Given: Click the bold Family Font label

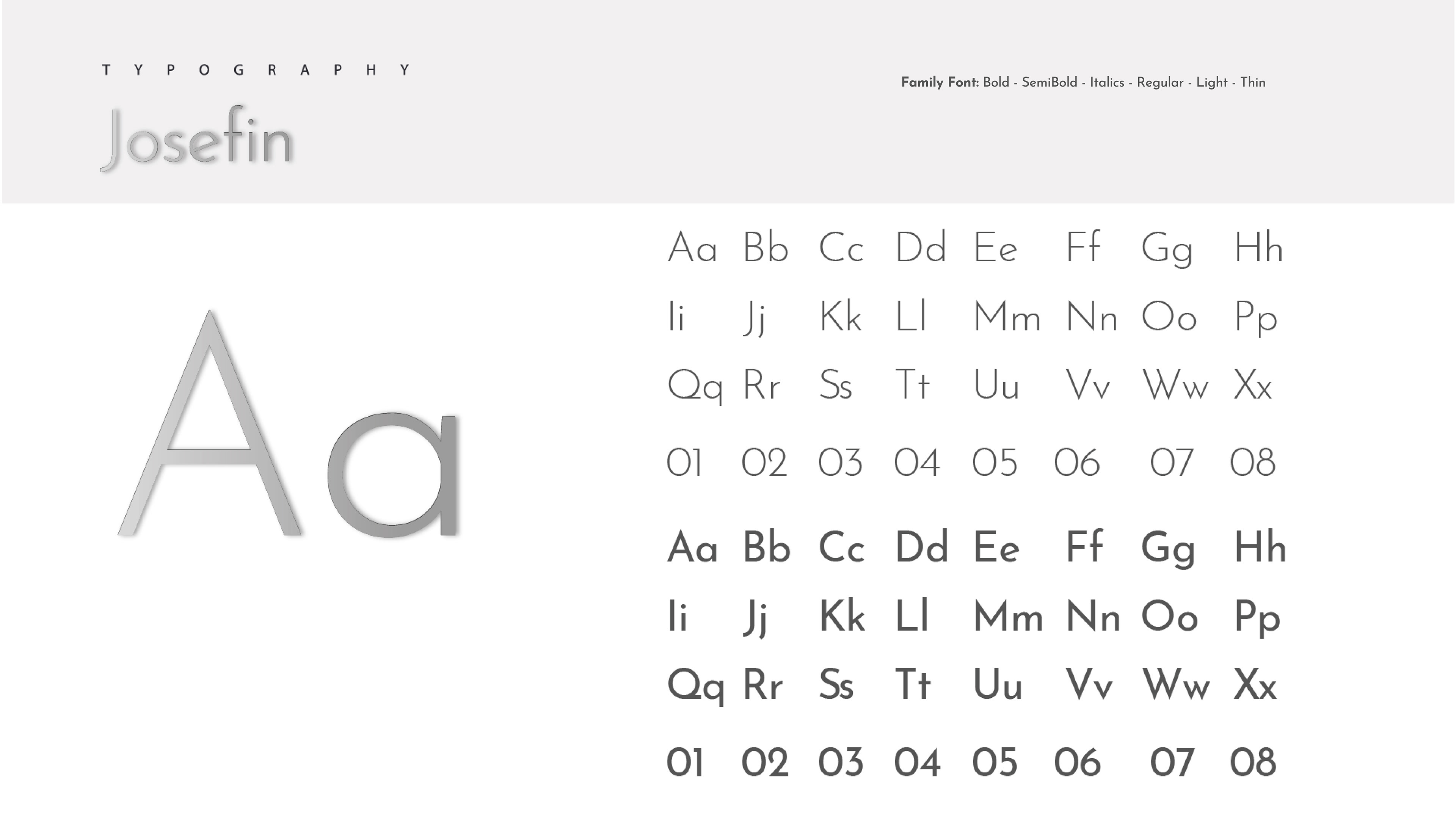Looking at the screenshot, I should pos(940,83).
